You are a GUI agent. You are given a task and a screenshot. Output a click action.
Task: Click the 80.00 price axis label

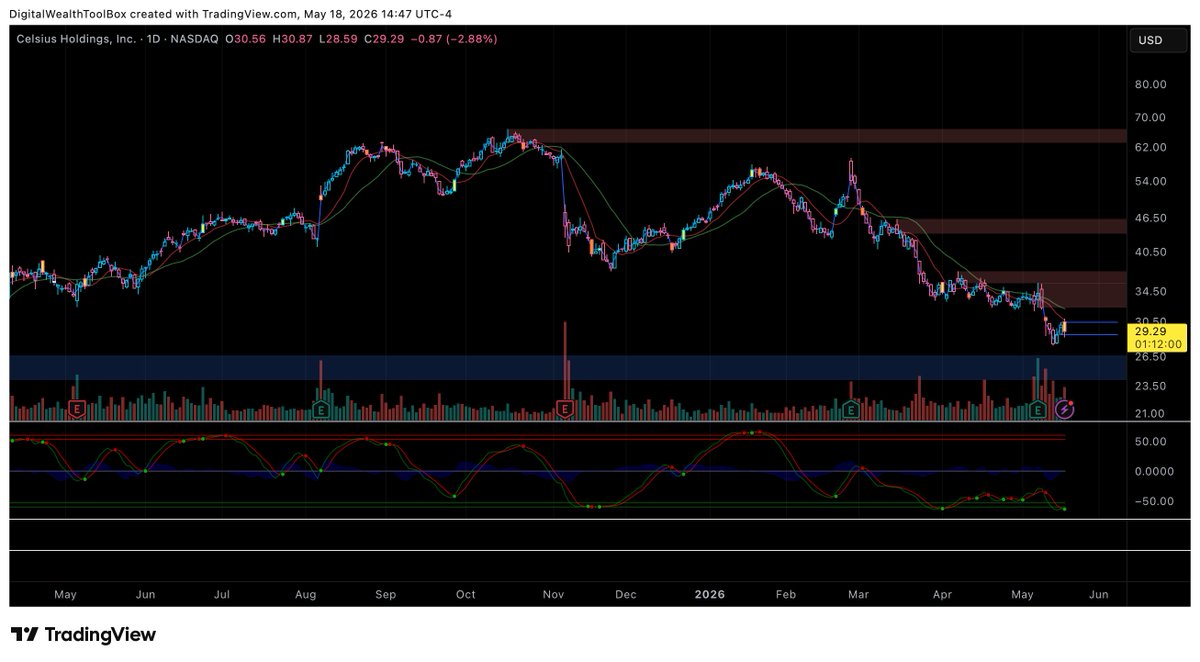tap(1152, 85)
